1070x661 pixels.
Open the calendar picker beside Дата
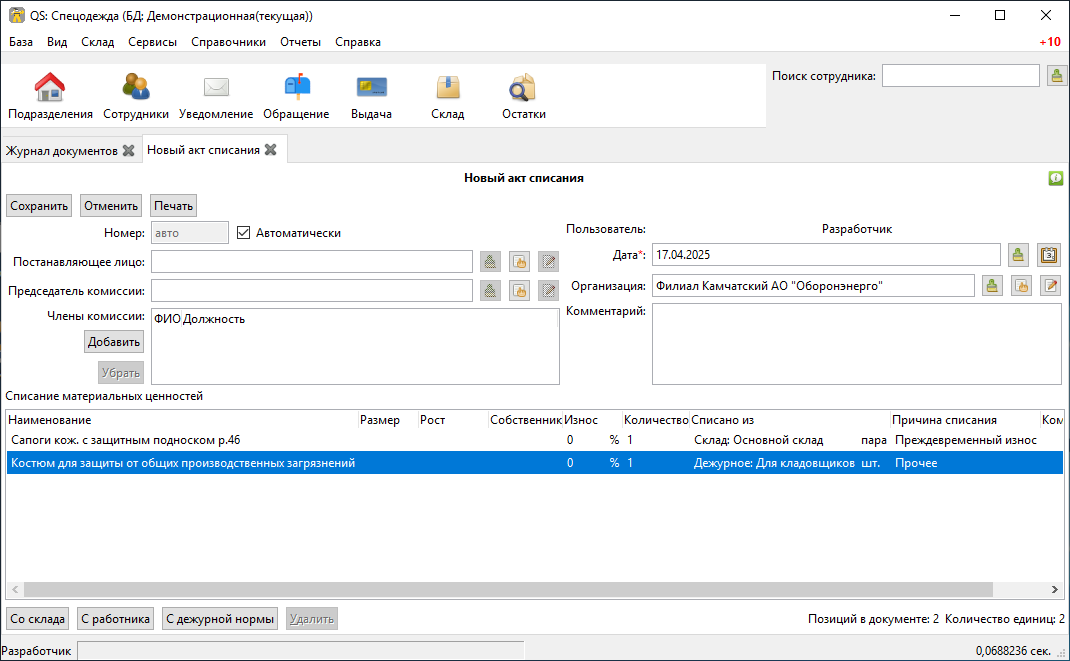pos(1048,255)
